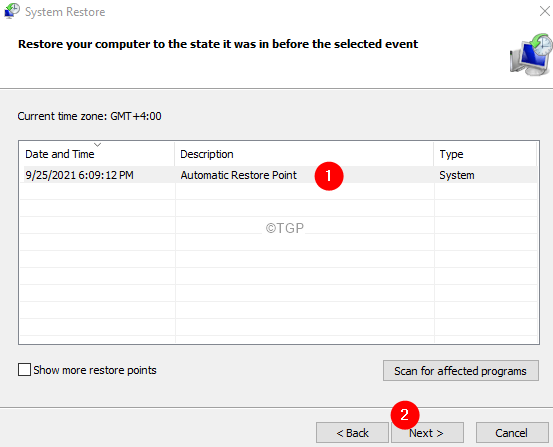Sort list by Type column header
The height and width of the screenshot is (447, 553).
[485, 154]
